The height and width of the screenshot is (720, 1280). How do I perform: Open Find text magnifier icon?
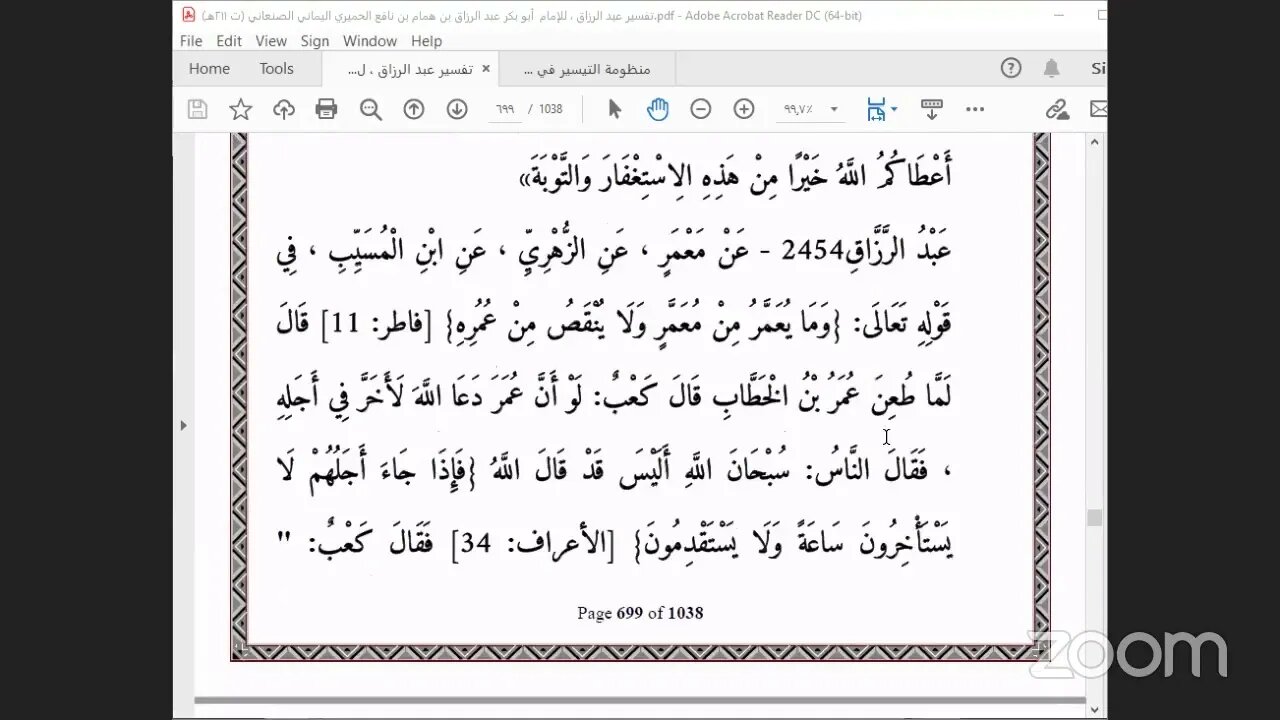click(x=371, y=110)
